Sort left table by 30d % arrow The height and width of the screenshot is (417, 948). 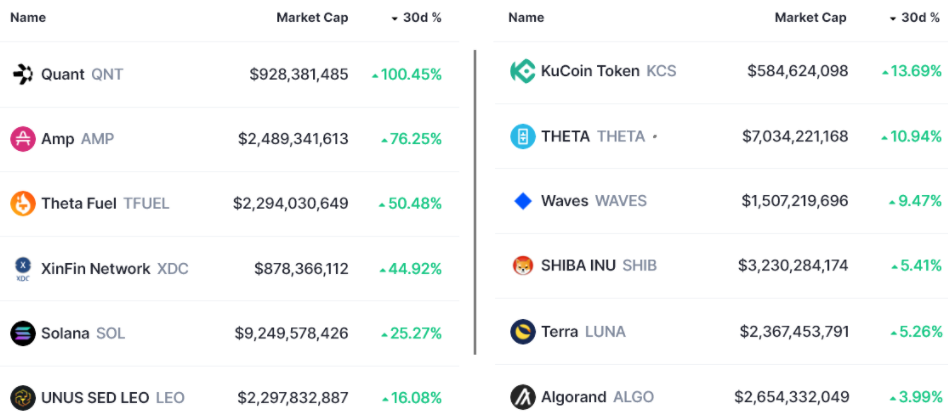coord(394,18)
